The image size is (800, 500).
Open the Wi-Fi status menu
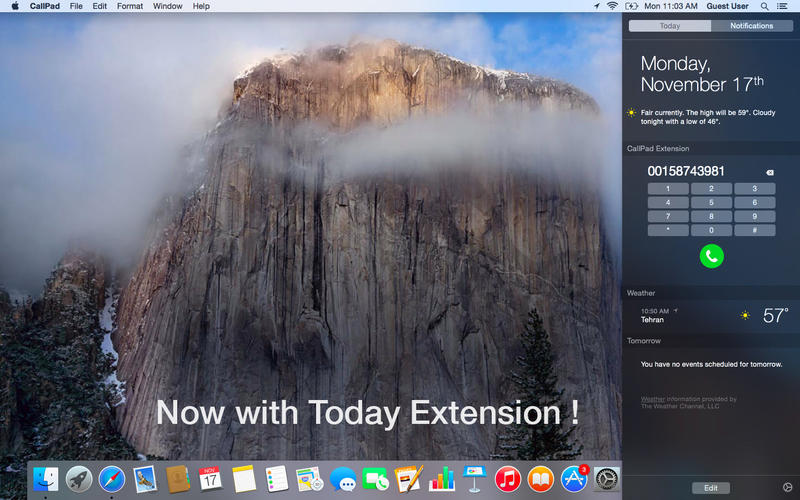[x=612, y=6]
